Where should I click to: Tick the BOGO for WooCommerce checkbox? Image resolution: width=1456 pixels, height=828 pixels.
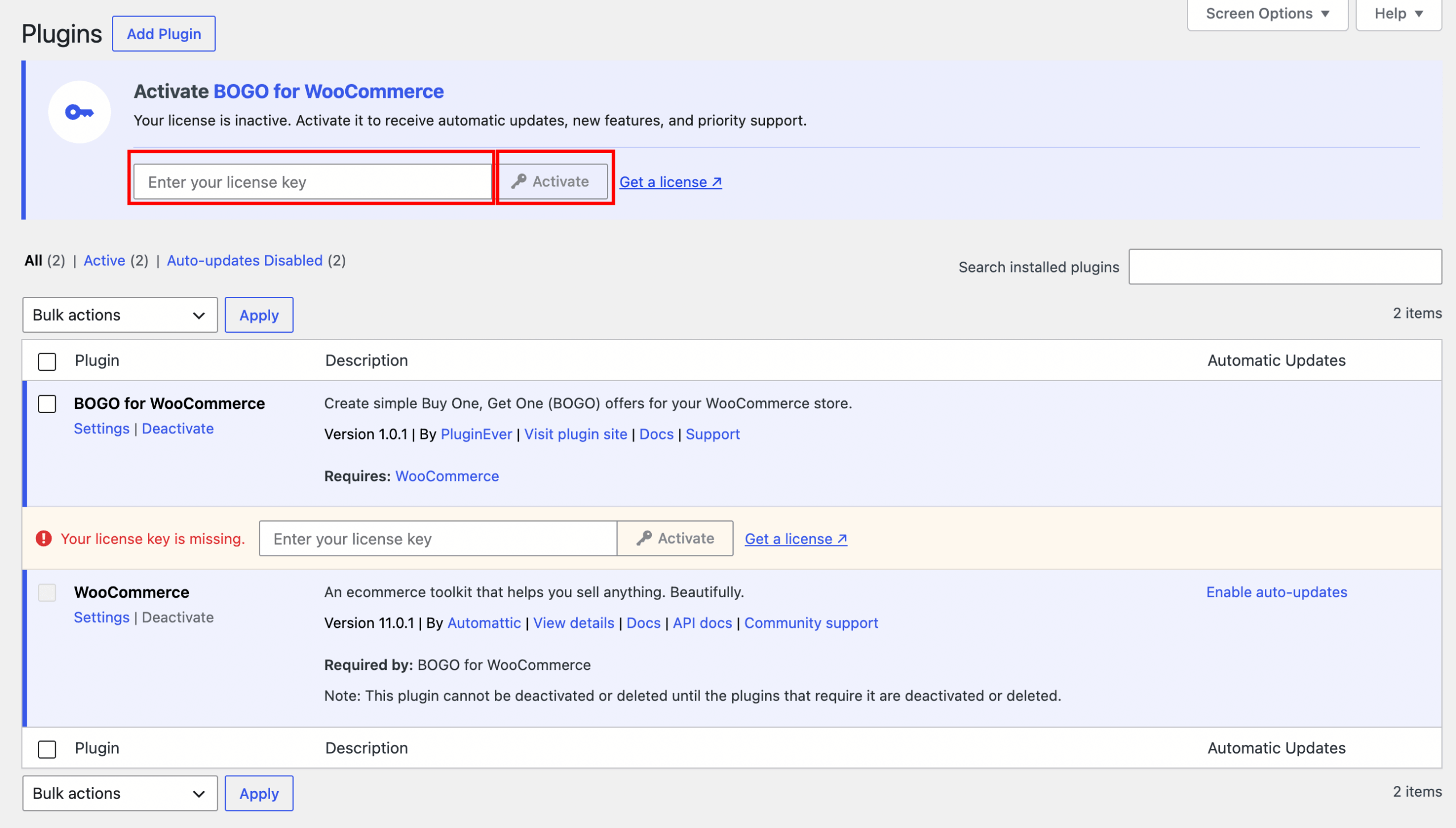click(x=47, y=404)
